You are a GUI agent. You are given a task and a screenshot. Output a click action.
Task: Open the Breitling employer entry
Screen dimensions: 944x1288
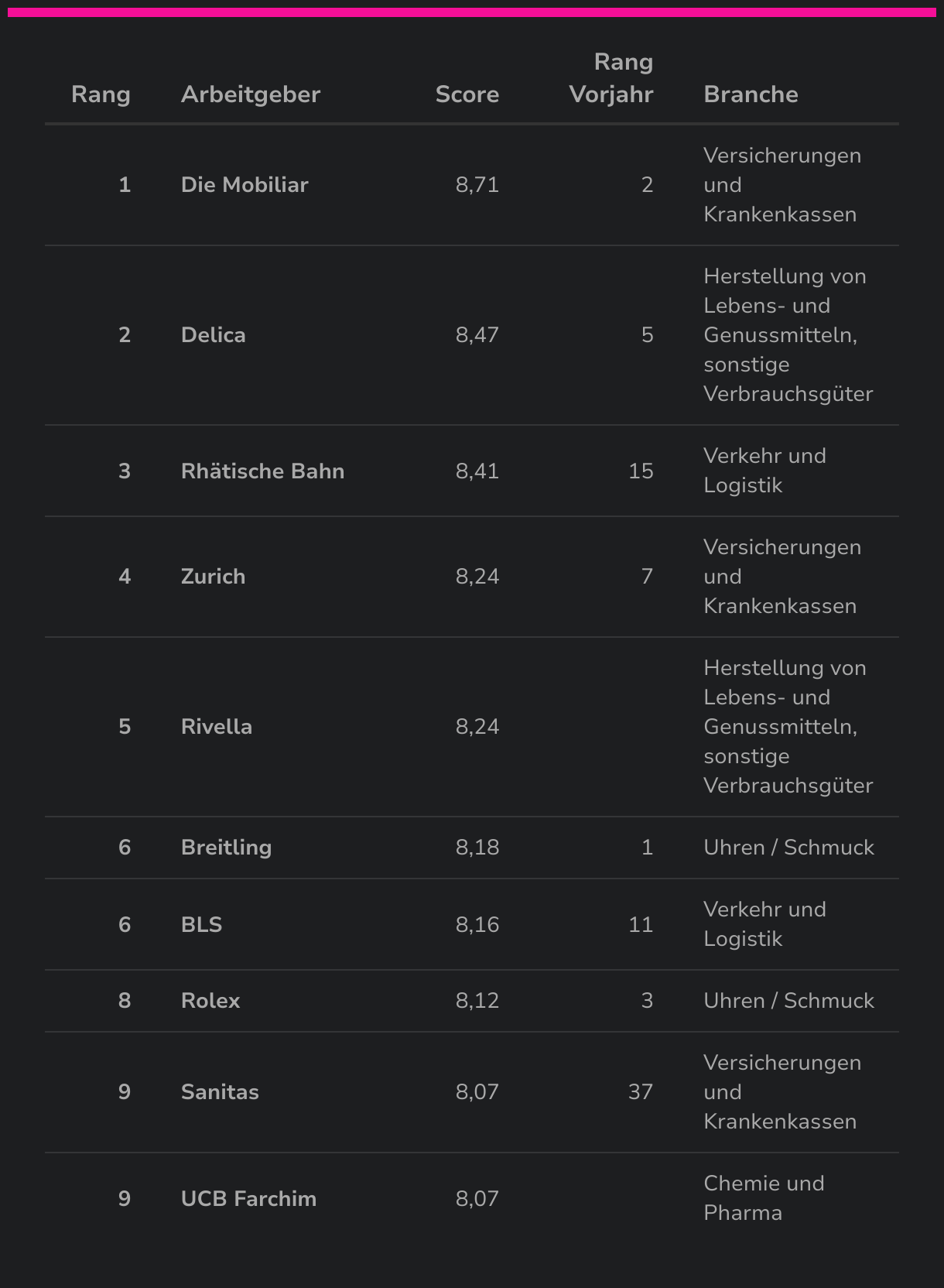[x=226, y=848]
